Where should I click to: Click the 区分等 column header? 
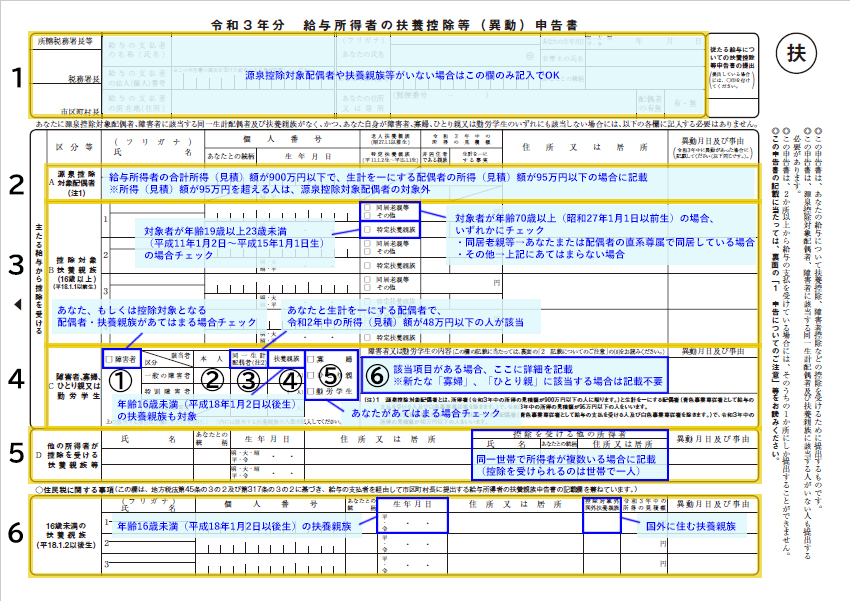pos(74,147)
